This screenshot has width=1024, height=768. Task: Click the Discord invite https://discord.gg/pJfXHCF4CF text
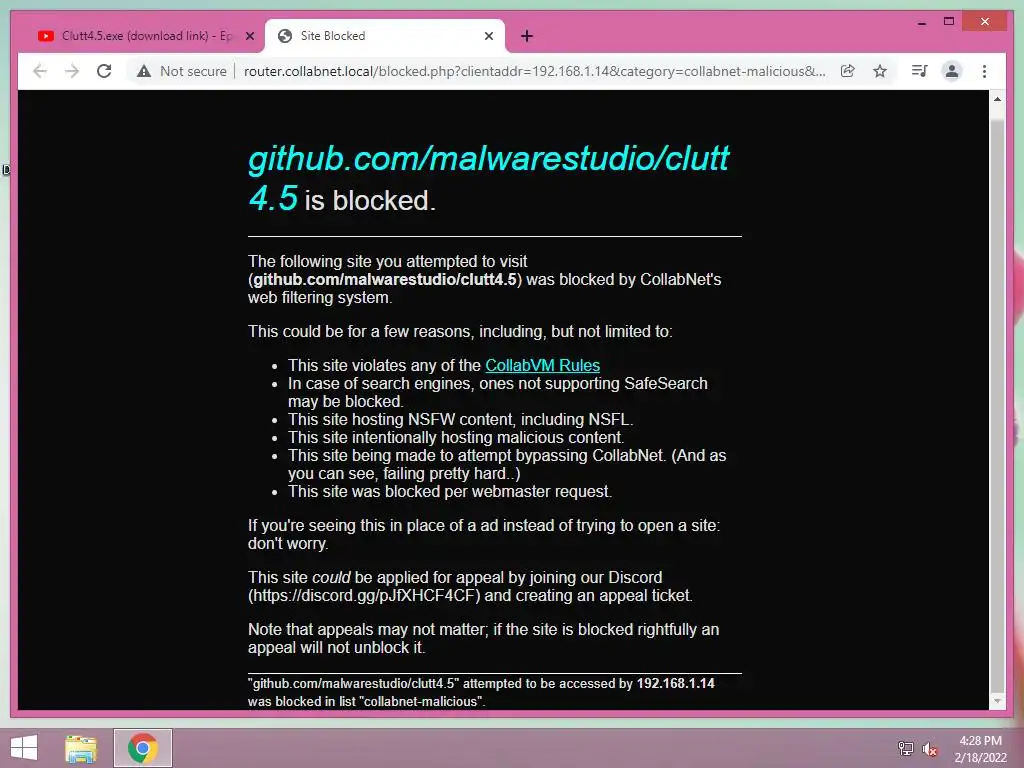tap(364, 596)
